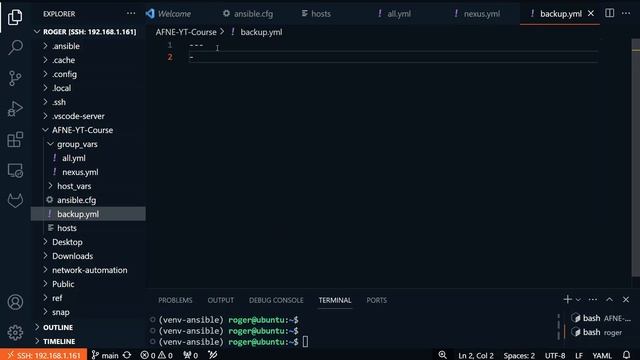Switch to the all.yml editor tab
Image resolution: width=640 pixels, height=360 pixels.
coord(395,13)
